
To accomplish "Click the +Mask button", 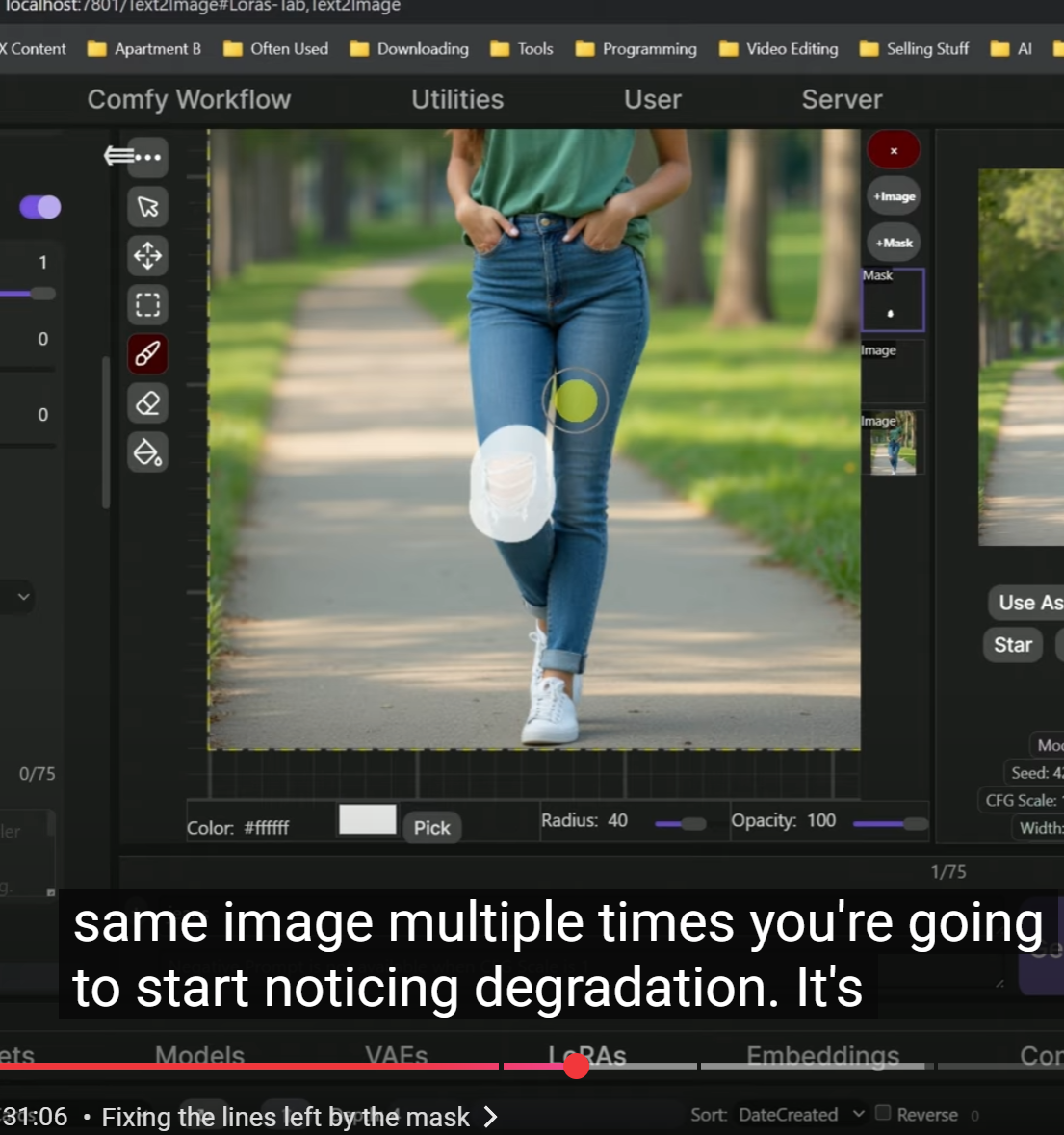I will click(894, 243).
